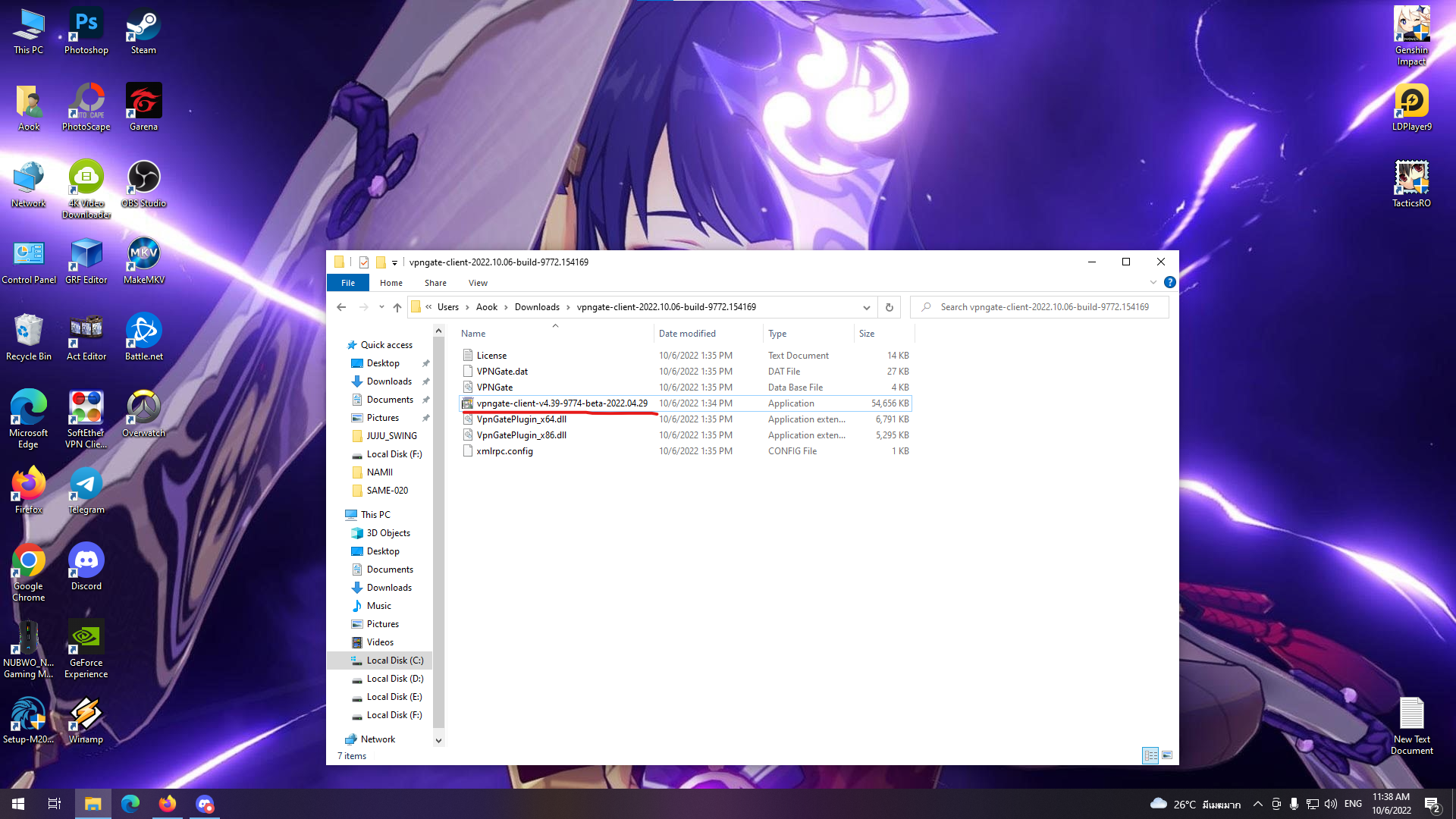The height and width of the screenshot is (819, 1456).
Task: Select OBS Studio desktop icon
Action: coord(143,184)
